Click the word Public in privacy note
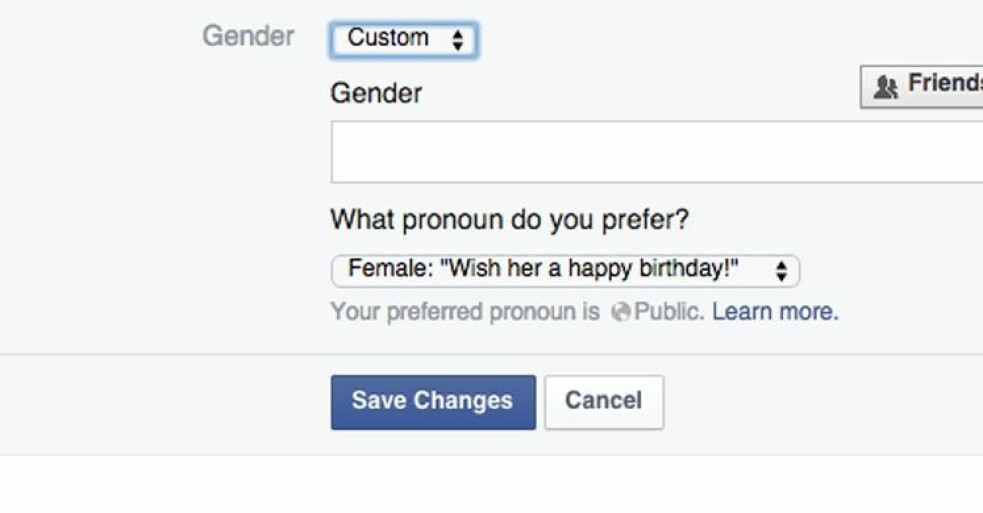Image resolution: width=983 pixels, height=513 pixels. point(669,311)
